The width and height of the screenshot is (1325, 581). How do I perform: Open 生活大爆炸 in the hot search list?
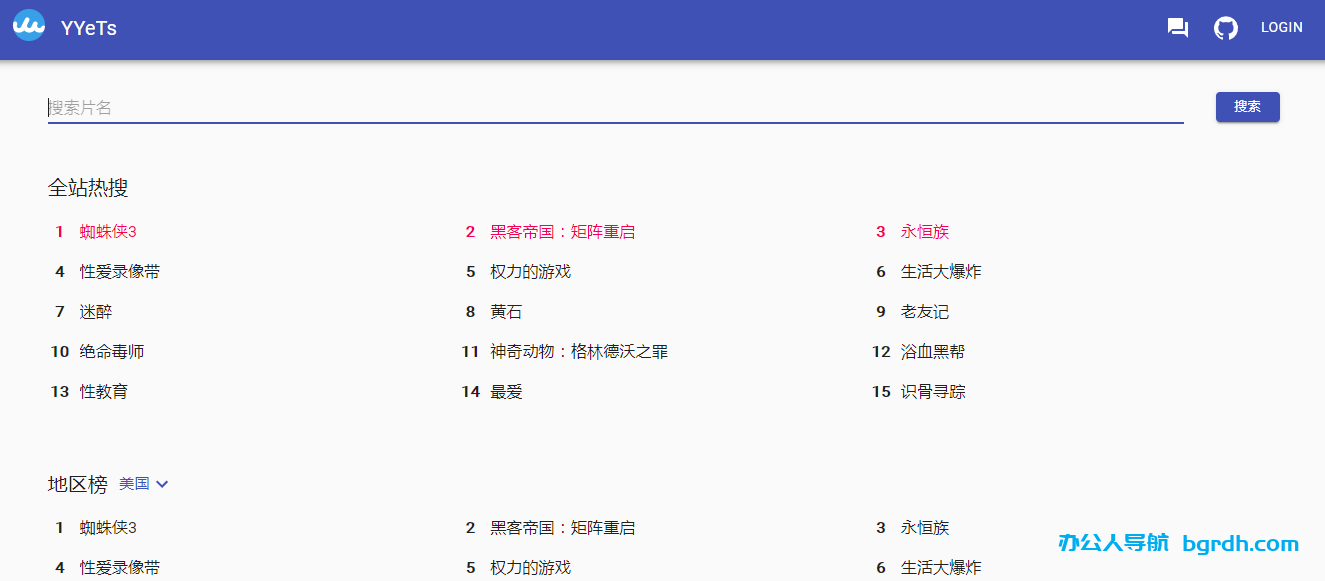pos(940,272)
